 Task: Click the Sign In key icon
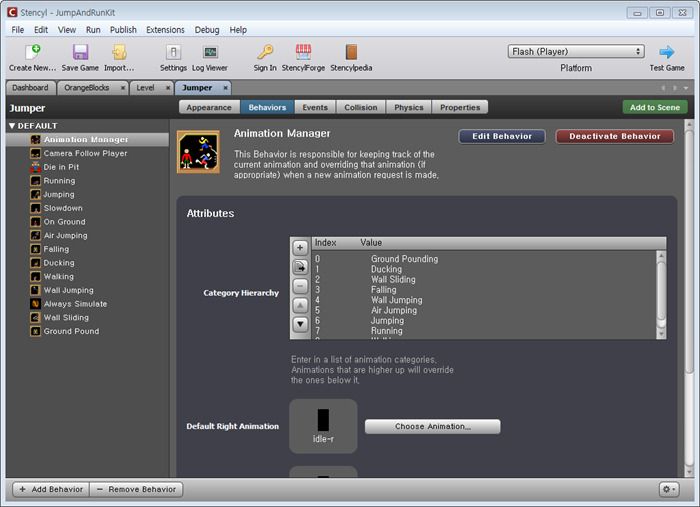tap(265, 52)
